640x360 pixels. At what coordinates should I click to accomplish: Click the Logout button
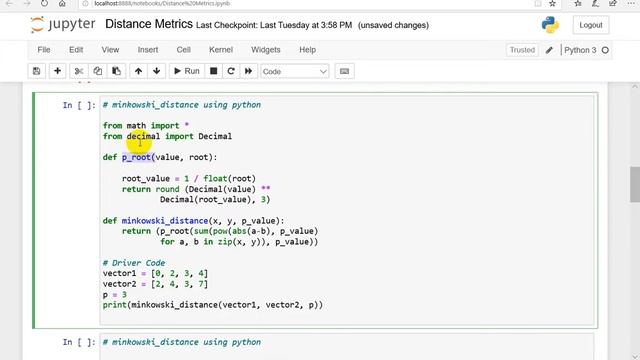[591, 25]
